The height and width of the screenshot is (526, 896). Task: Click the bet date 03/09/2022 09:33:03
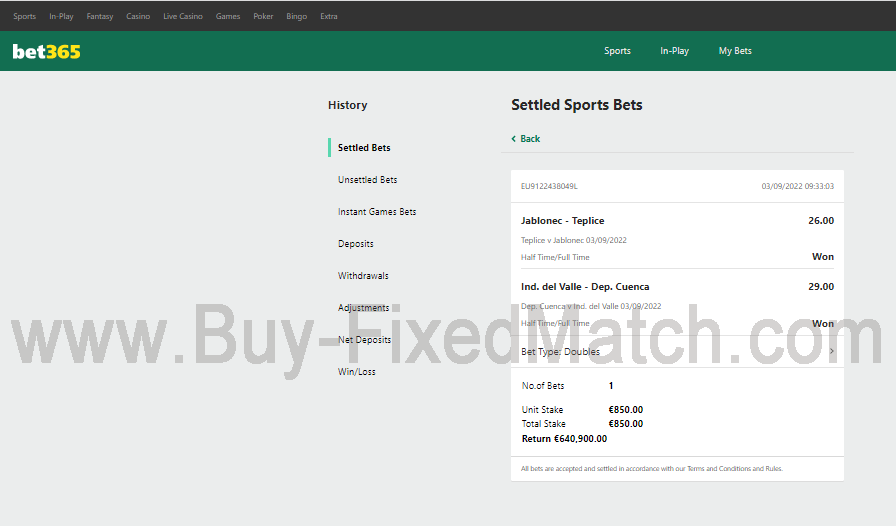click(798, 186)
